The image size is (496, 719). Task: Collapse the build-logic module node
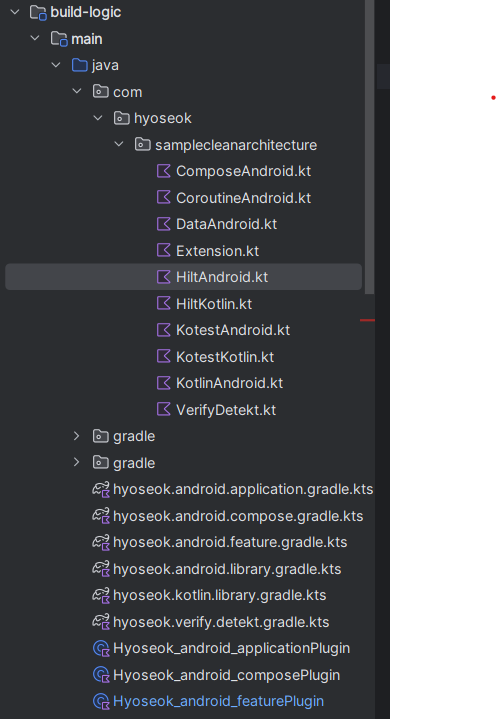15,12
